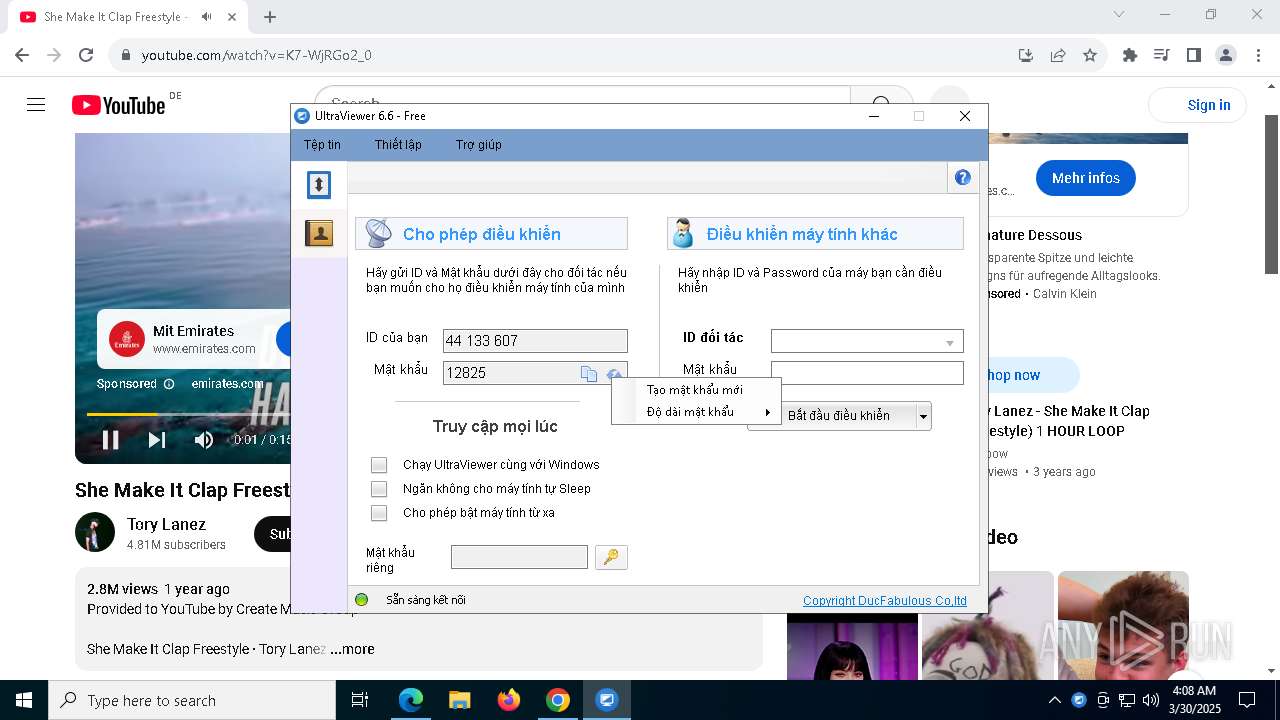The image size is (1280, 720).
Task: Open the Thiết lập menu
Action: coord(398,145)
